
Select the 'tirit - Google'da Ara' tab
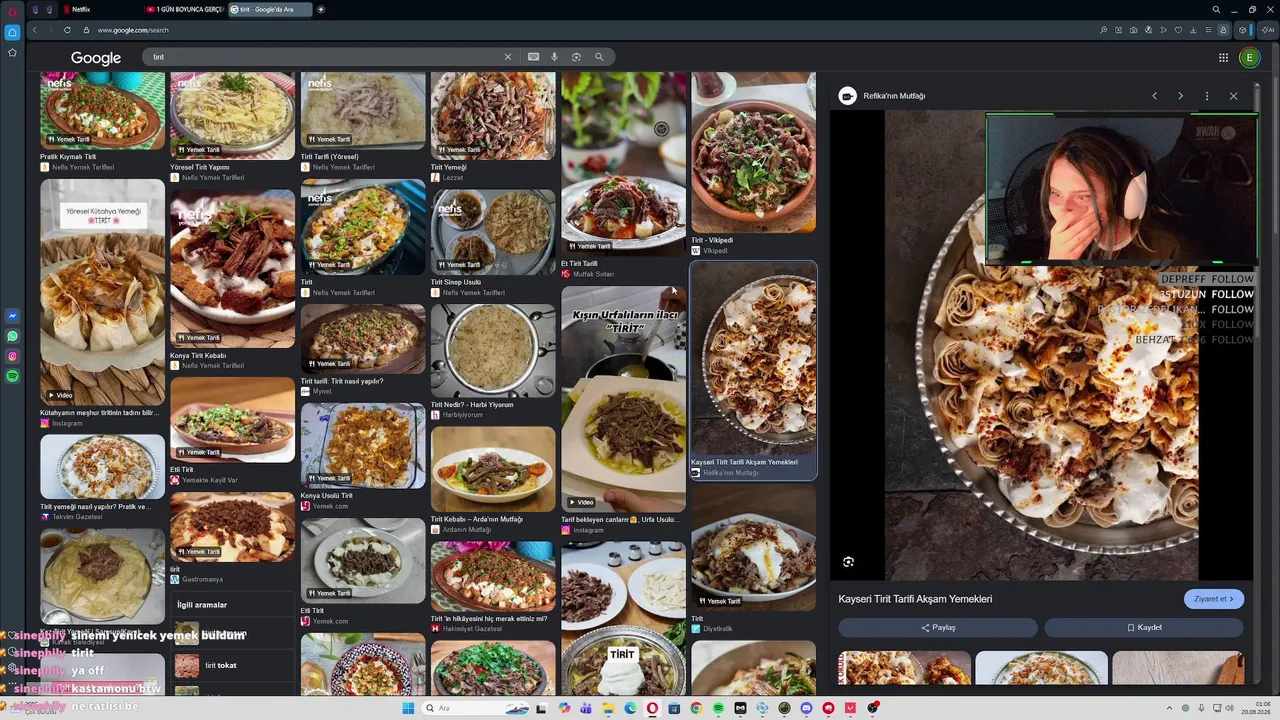269,9
